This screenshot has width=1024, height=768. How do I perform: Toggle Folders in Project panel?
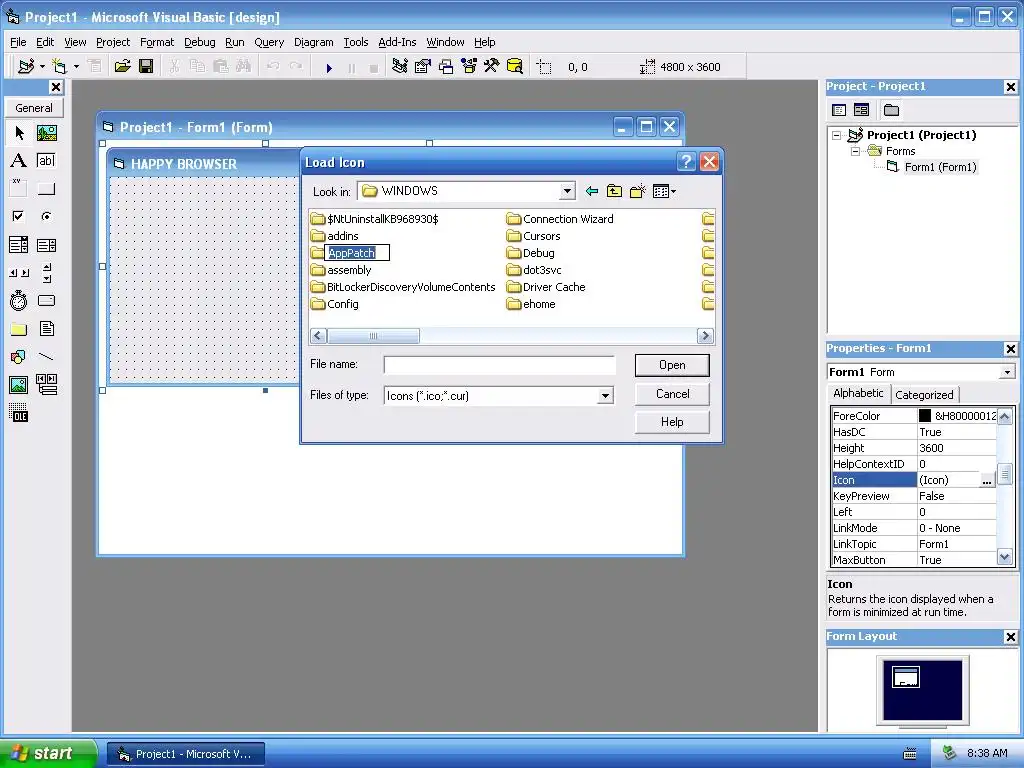coord(891,110)
